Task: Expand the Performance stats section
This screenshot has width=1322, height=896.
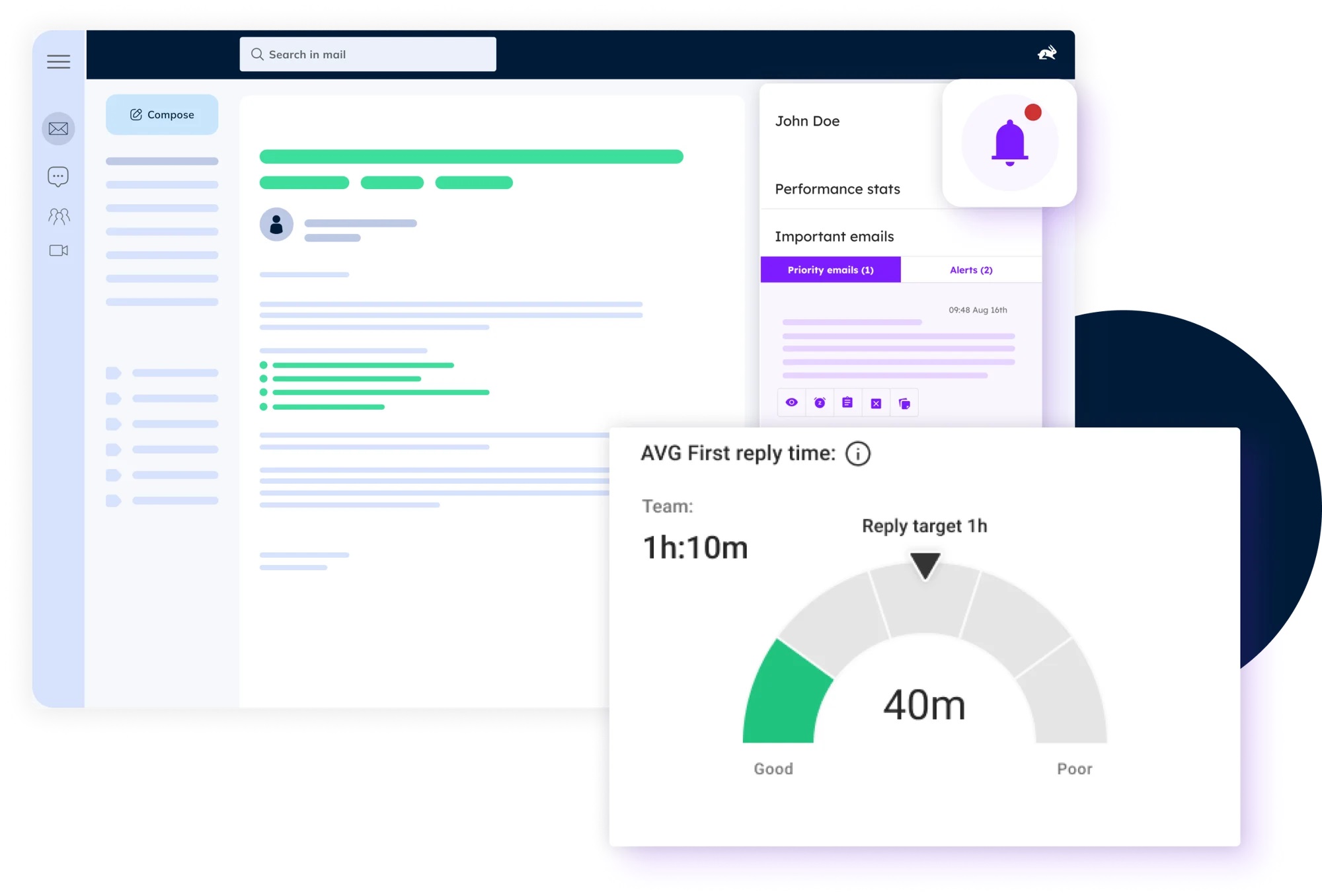Action: (x=837, y=189)
